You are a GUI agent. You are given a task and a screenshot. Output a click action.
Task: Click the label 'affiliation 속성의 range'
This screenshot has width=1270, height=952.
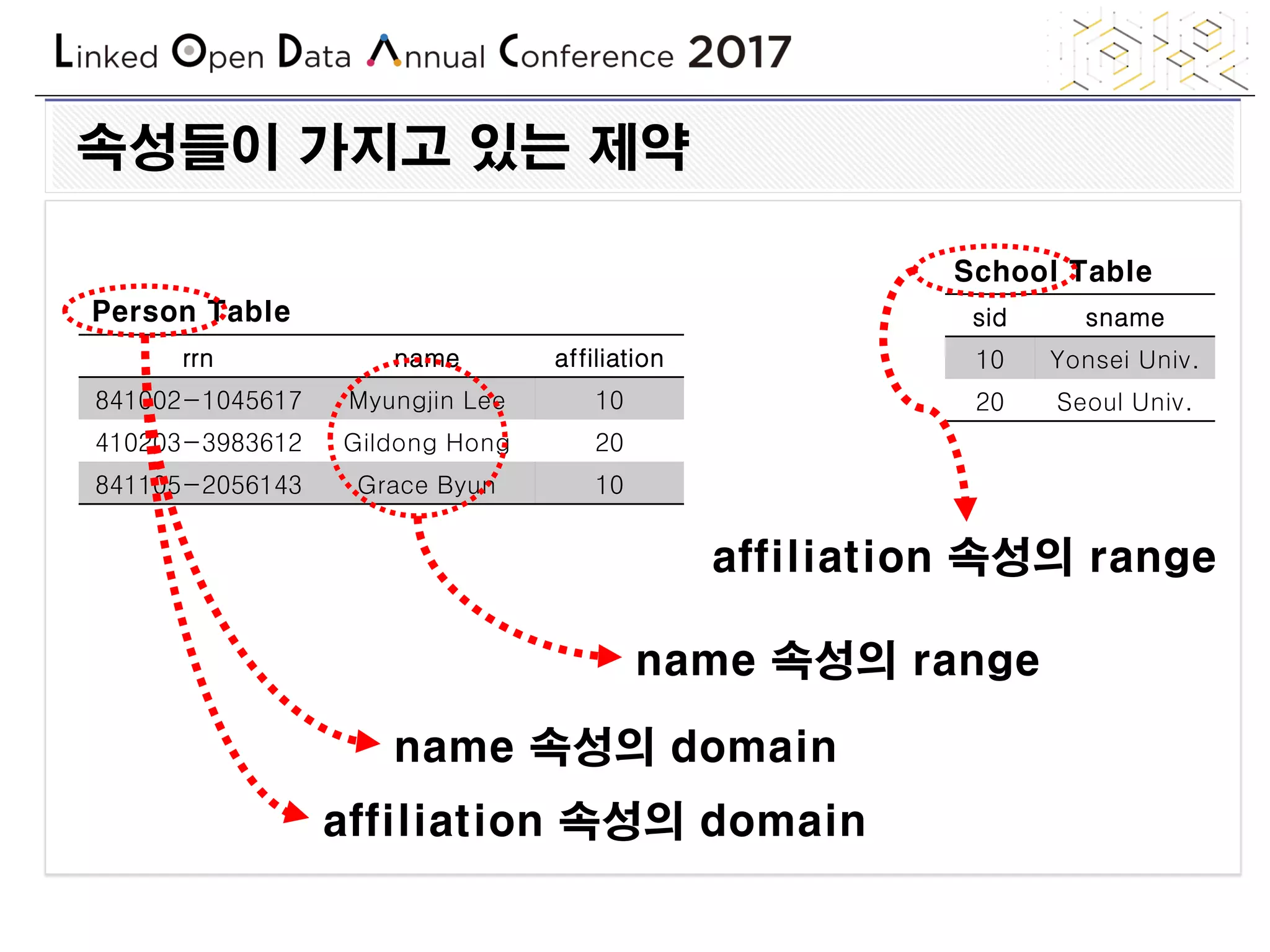tap(964, 557)
